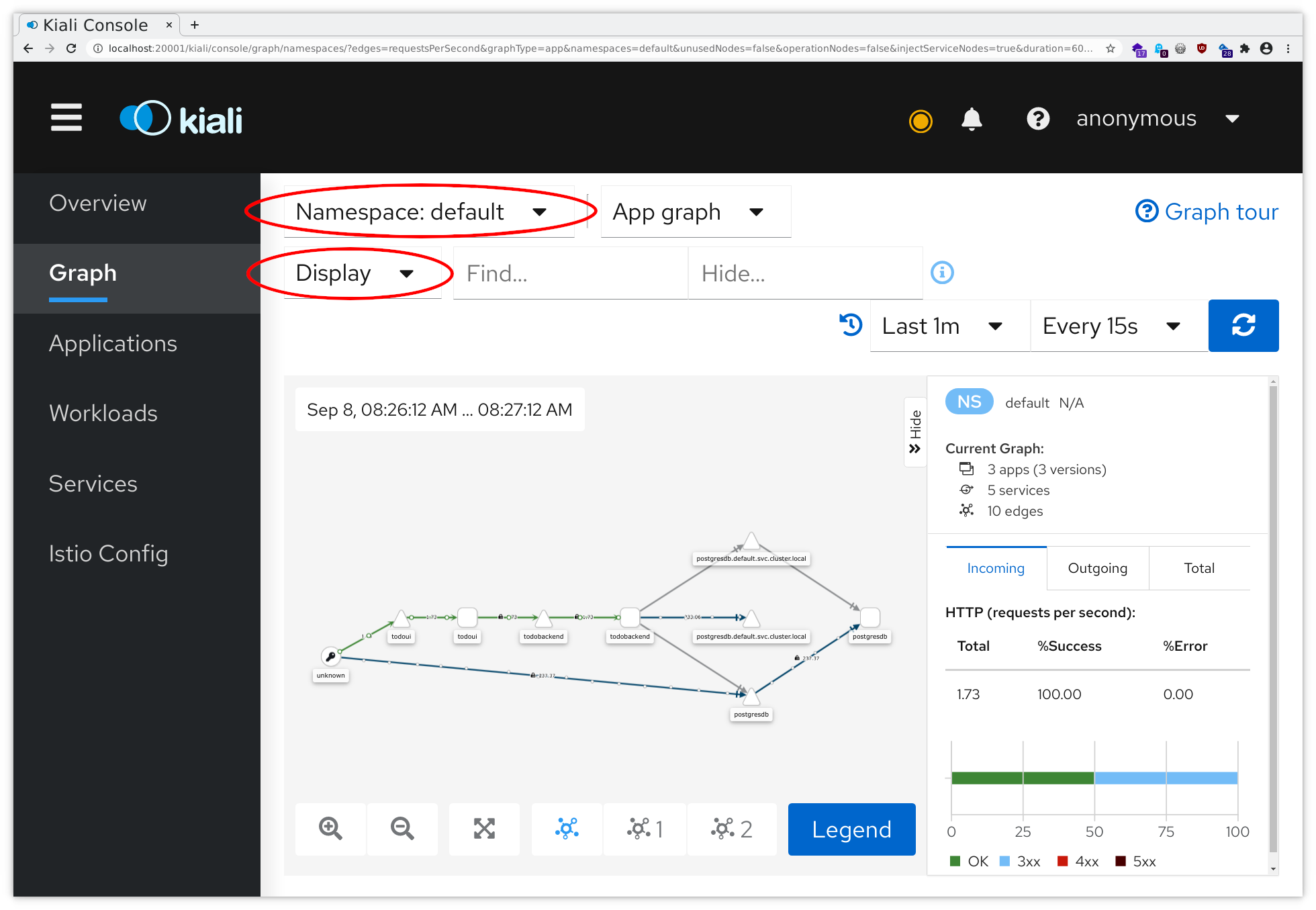Click the Find/Hide info icon
The height and width of the screenshot is (910, 1316).
coord(942,273)
